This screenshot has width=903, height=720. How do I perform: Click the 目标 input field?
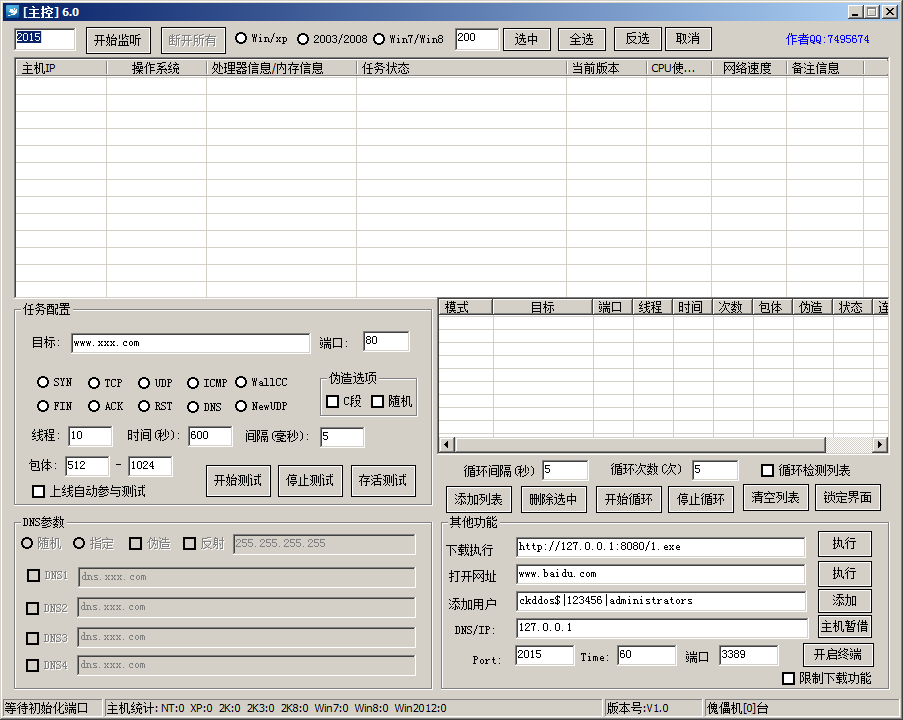click(x=190, y=343)
